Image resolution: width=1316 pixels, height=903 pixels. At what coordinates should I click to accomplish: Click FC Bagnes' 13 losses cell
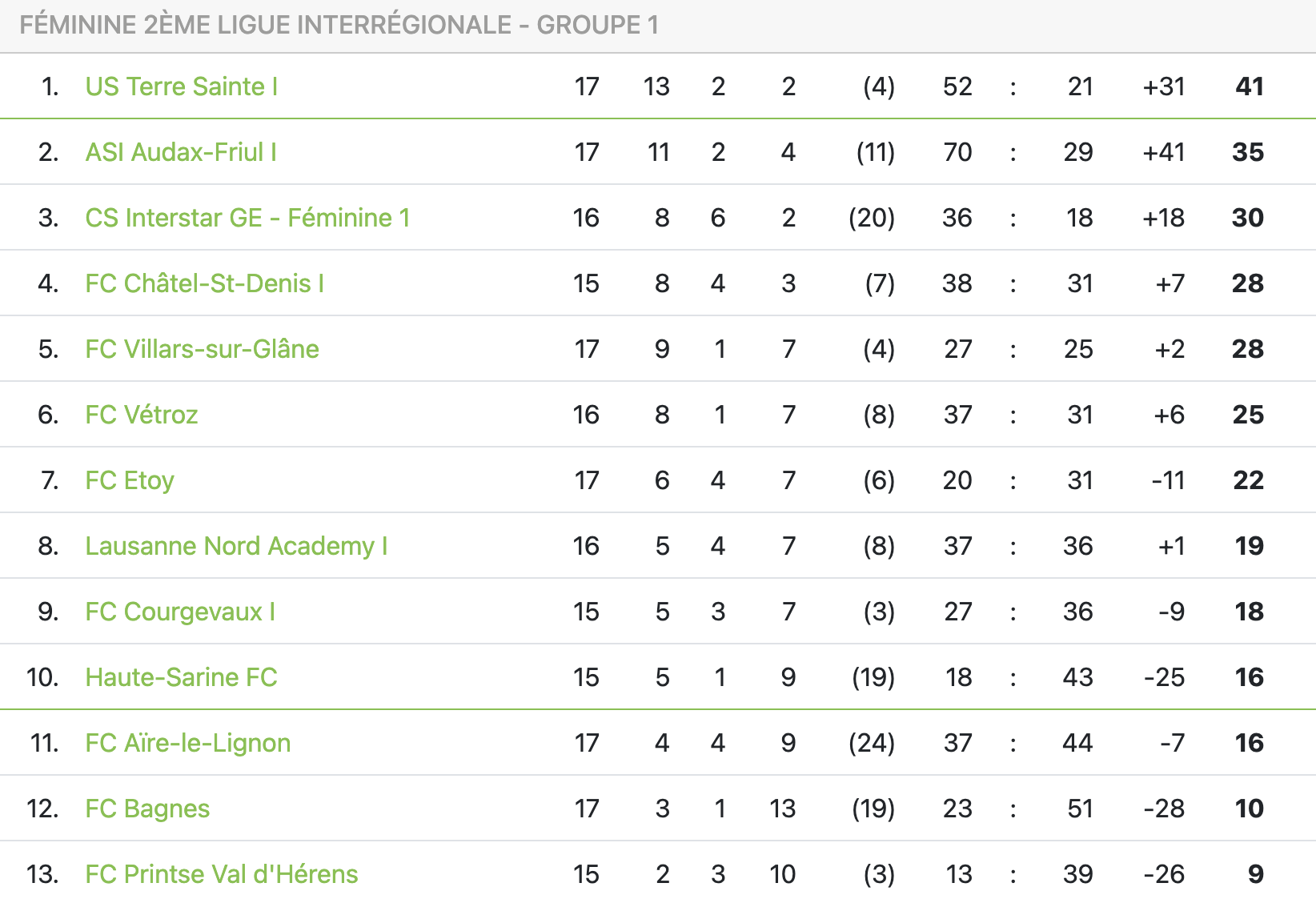(782, 809)
